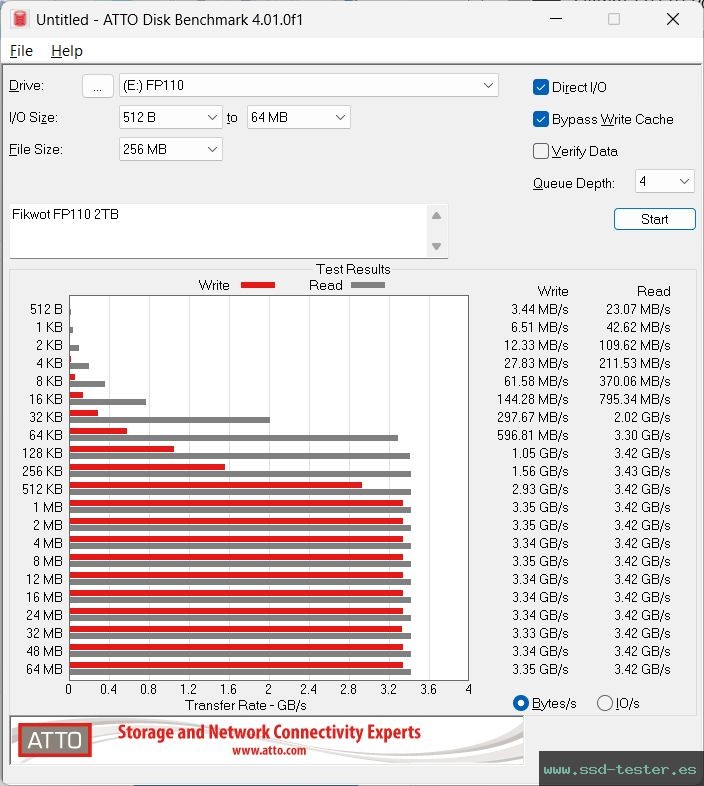Viewport: 704px width, 786px height.
Task: Toggle the Direct I/O checkbox
Action: 541,87
